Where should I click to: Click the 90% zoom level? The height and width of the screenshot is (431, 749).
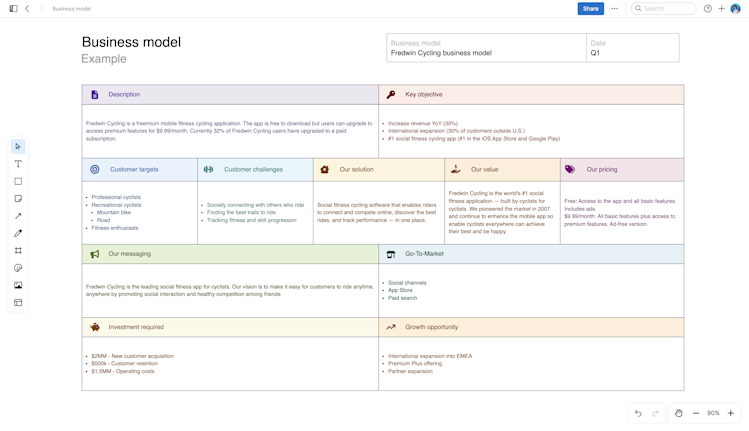[713, 413]
